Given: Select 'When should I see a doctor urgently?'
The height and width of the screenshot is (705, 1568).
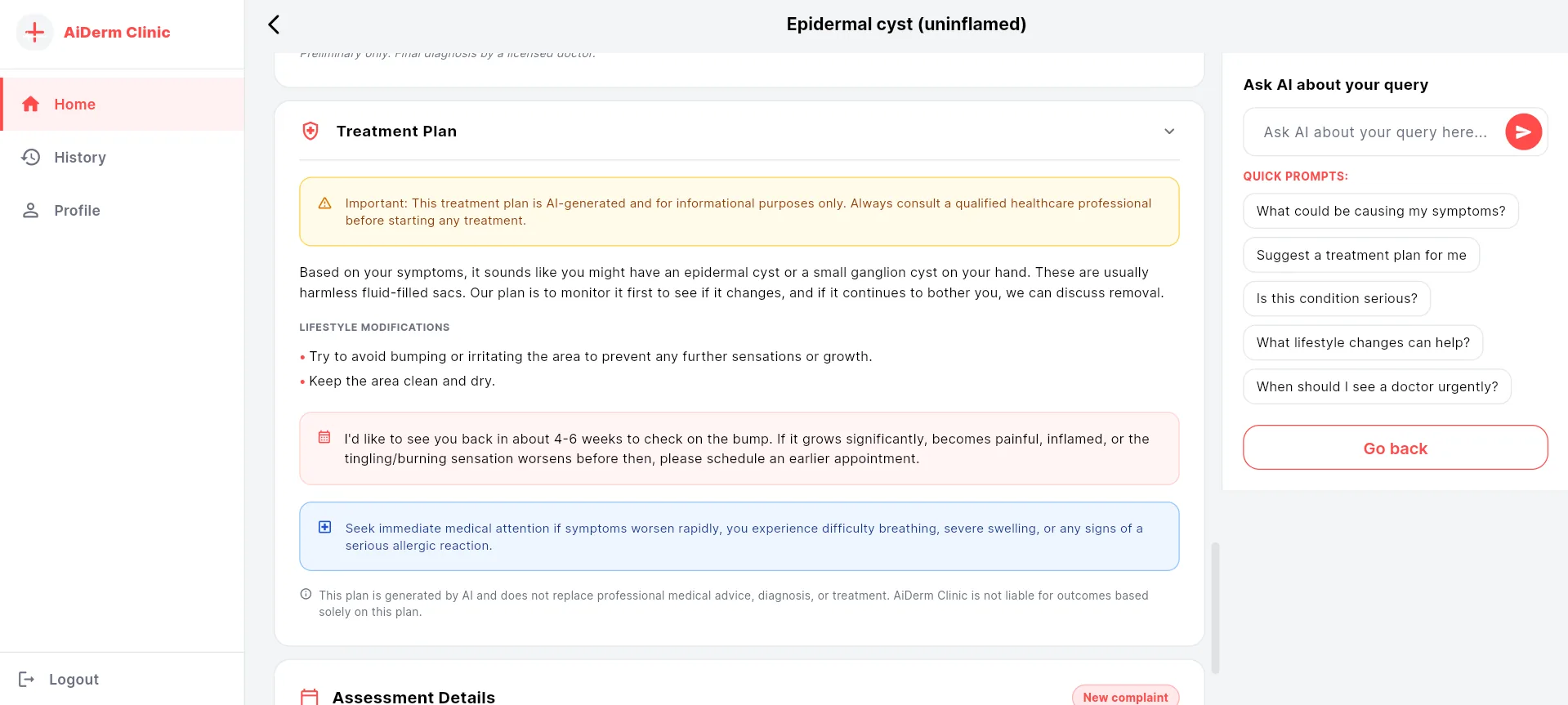Looking at the screenshot, I should pyautogui.click(x=1377, y=386).
